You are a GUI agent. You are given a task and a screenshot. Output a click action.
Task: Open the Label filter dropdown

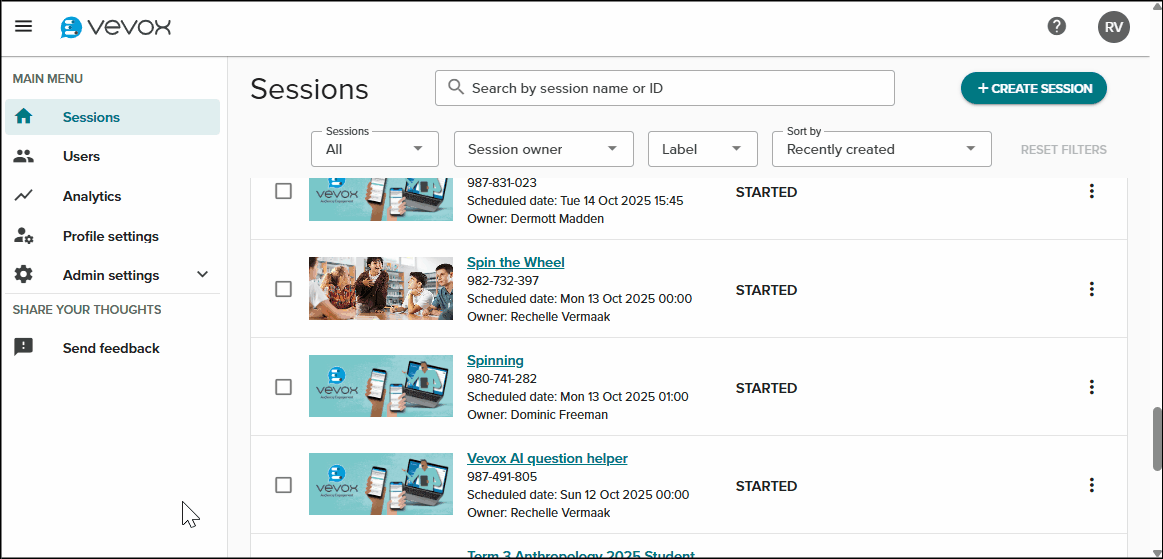[702, 149]
